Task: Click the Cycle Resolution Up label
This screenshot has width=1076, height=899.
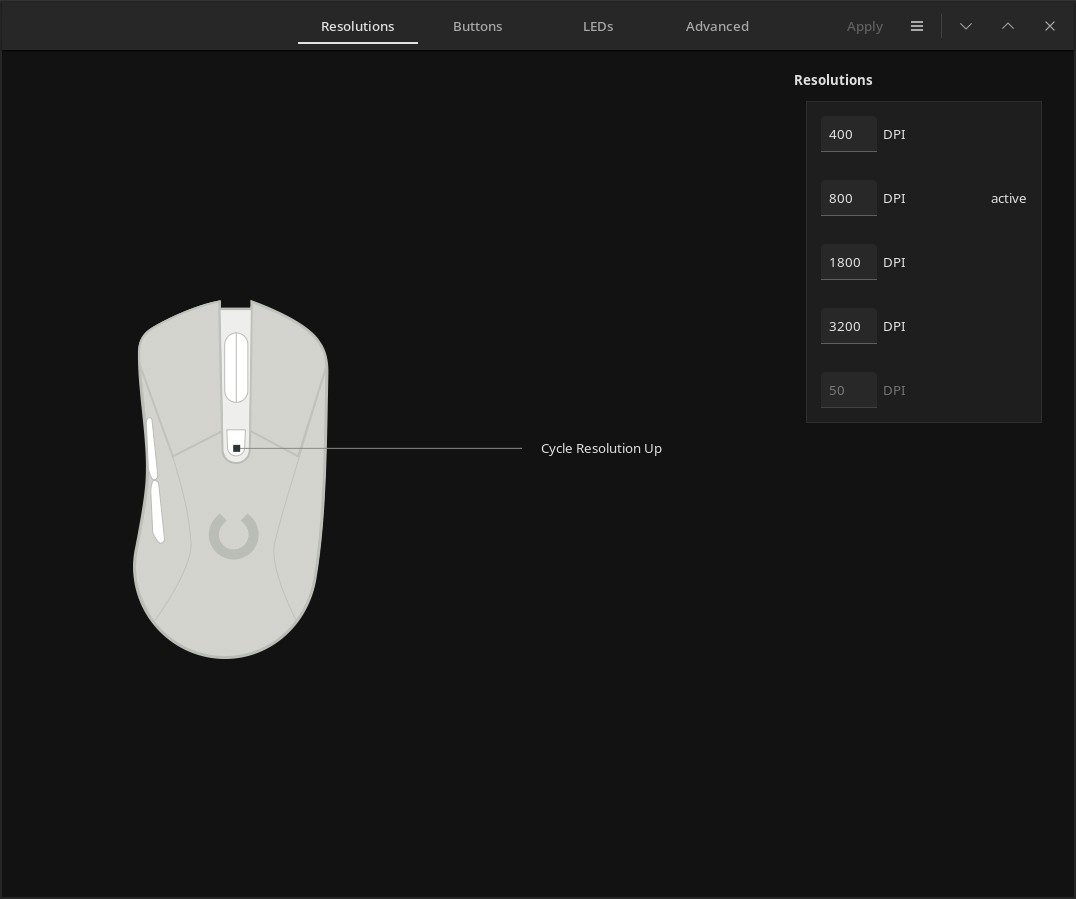Action: click(601, 448)
